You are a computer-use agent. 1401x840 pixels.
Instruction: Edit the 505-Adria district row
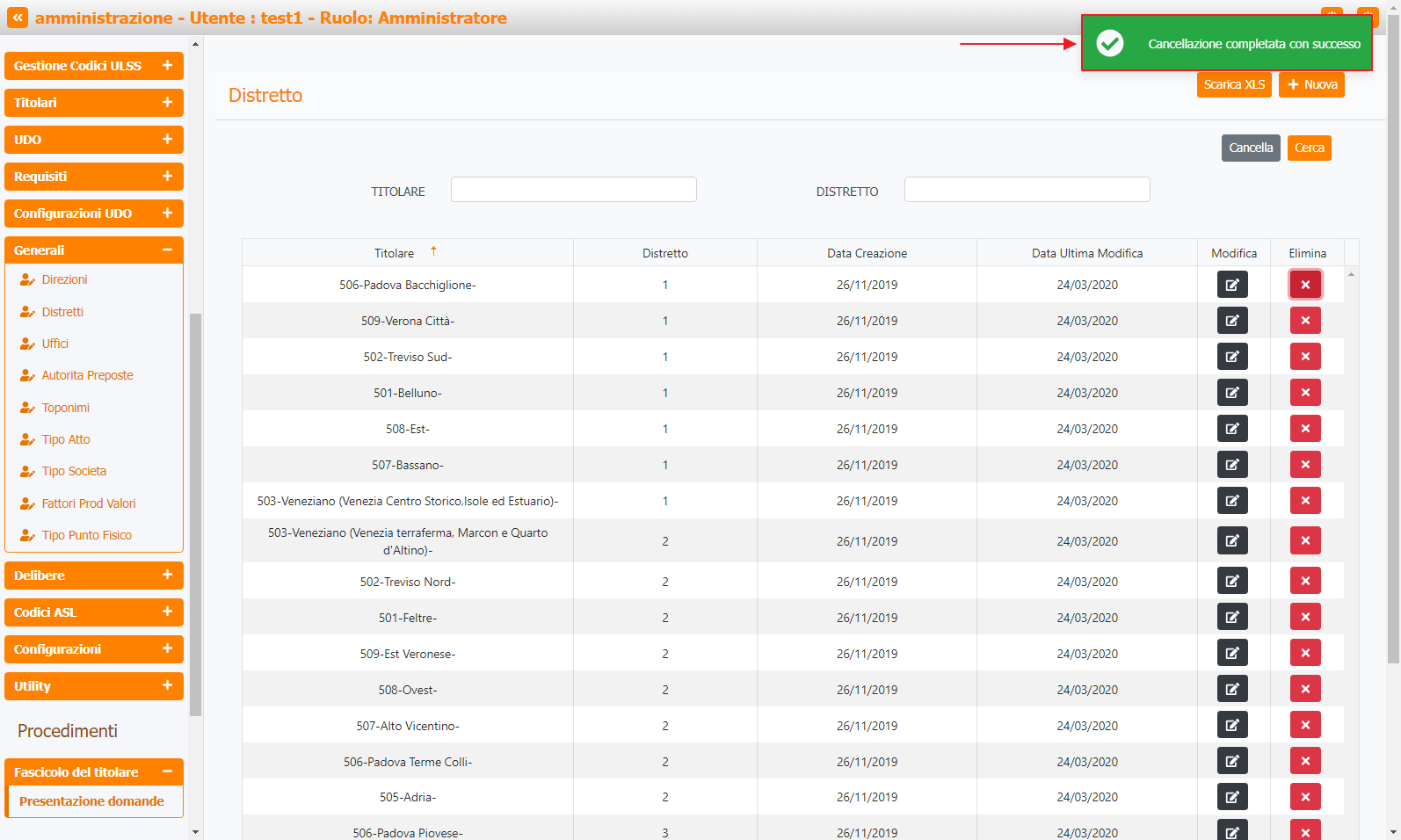tap(1231, 797)
